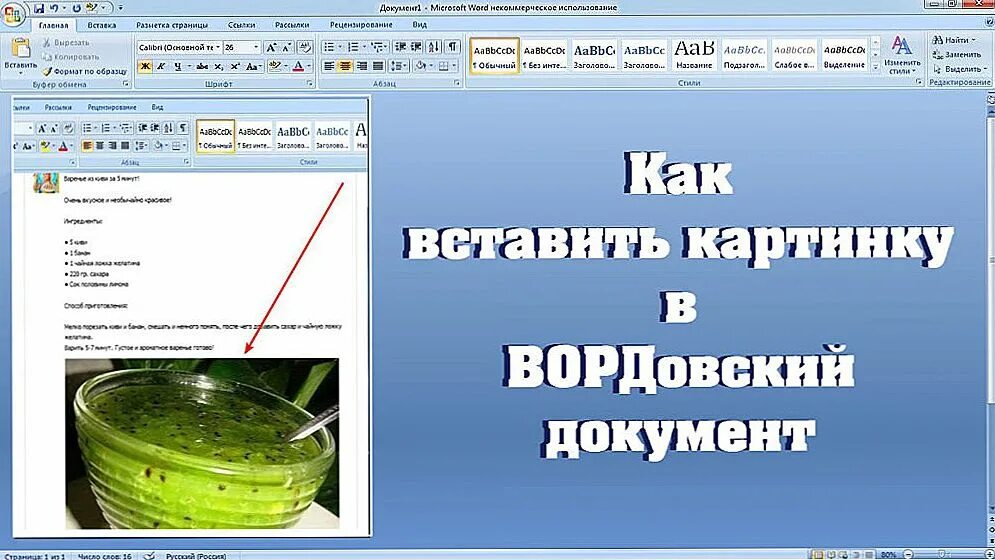The width and height of the screenshot is (995, 560).
Task: Toggle strikethrough abc formatting
Action: [202, 66]
